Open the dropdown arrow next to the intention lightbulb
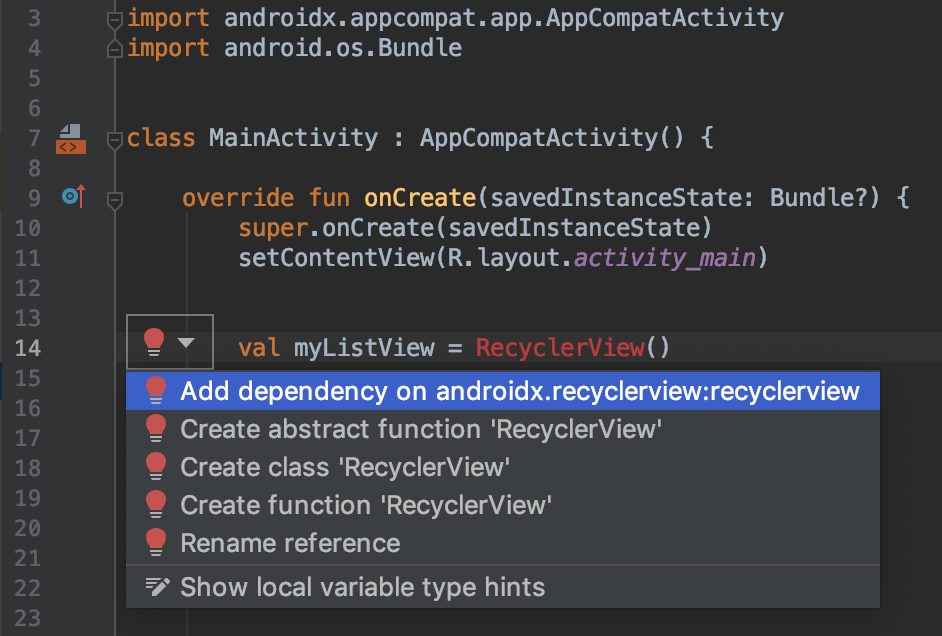The height and width of the screenshot is (636, 942). (x=184, y=344)
